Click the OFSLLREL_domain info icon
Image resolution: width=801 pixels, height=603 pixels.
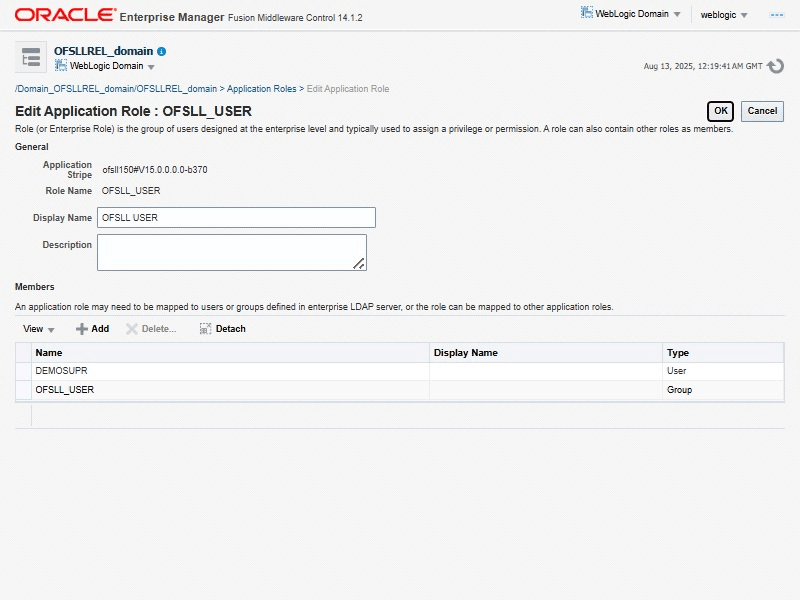tap(161, 52)
